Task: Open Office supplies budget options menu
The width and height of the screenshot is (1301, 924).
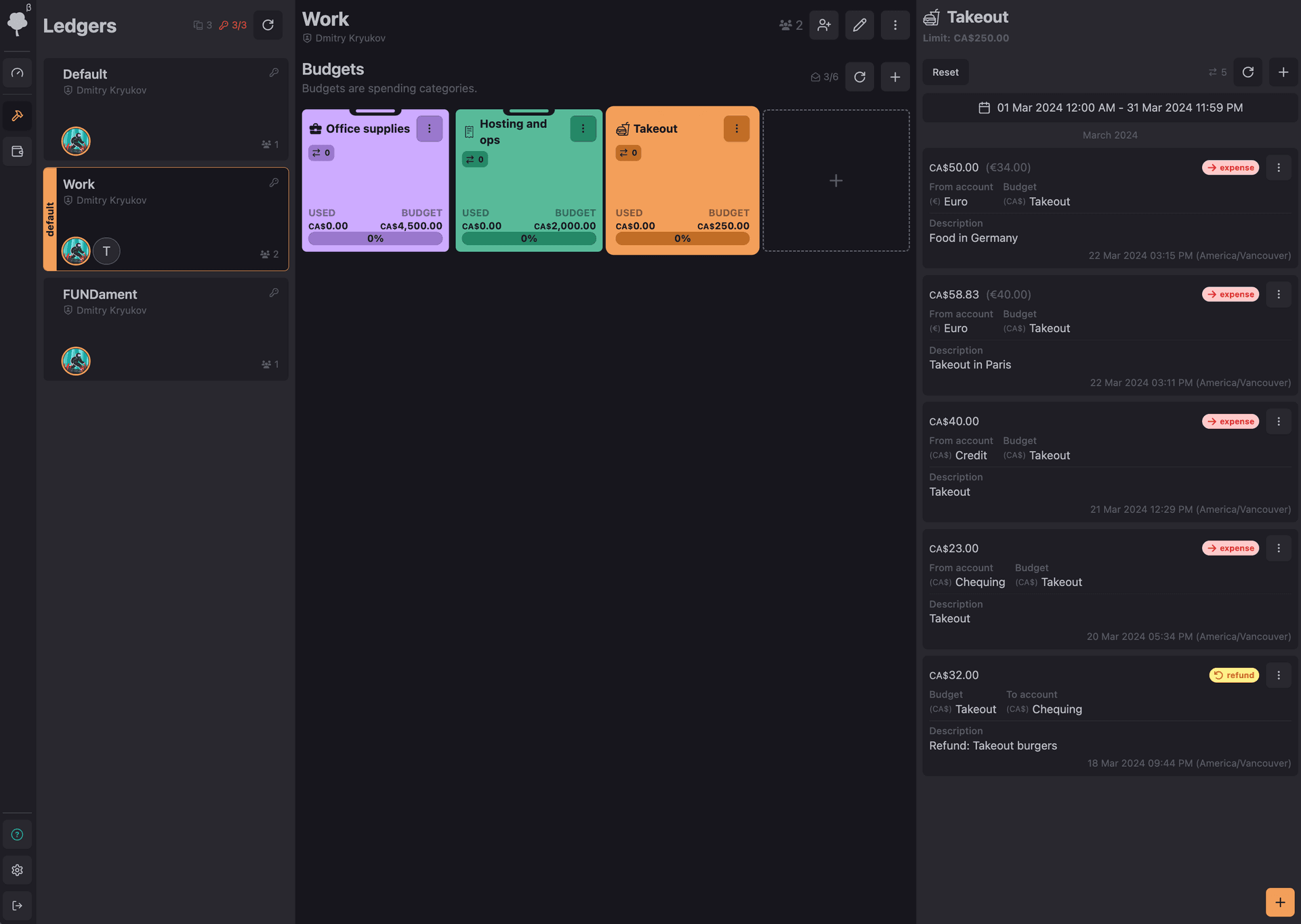Action: (429, 129)
